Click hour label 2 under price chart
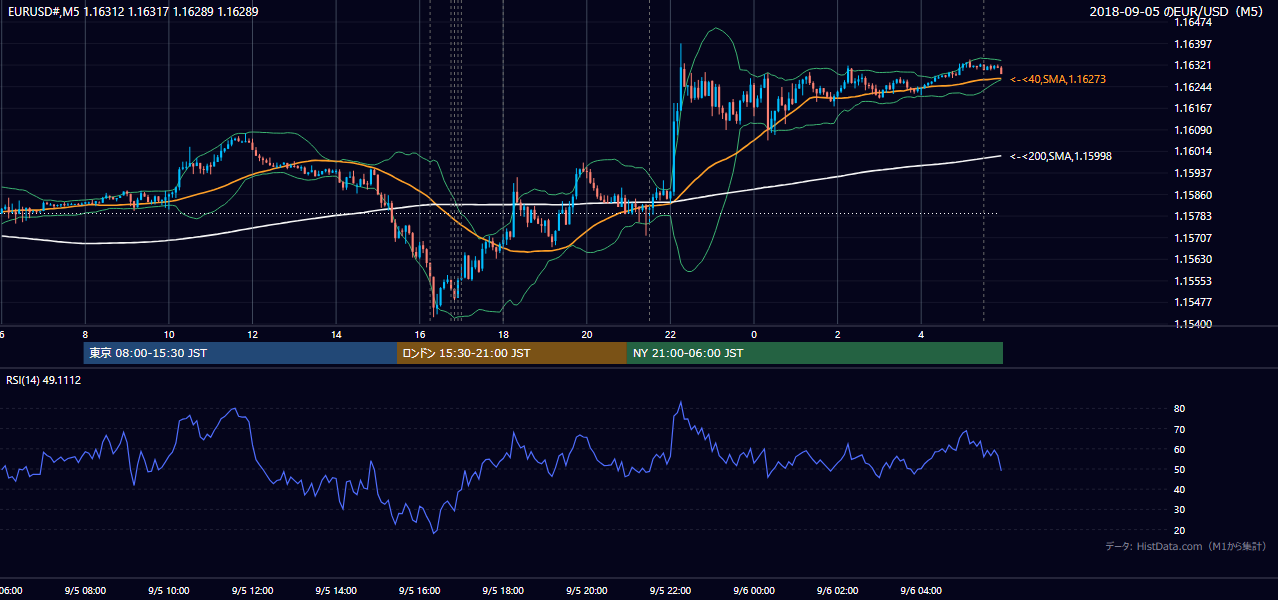 click(838, 335)
